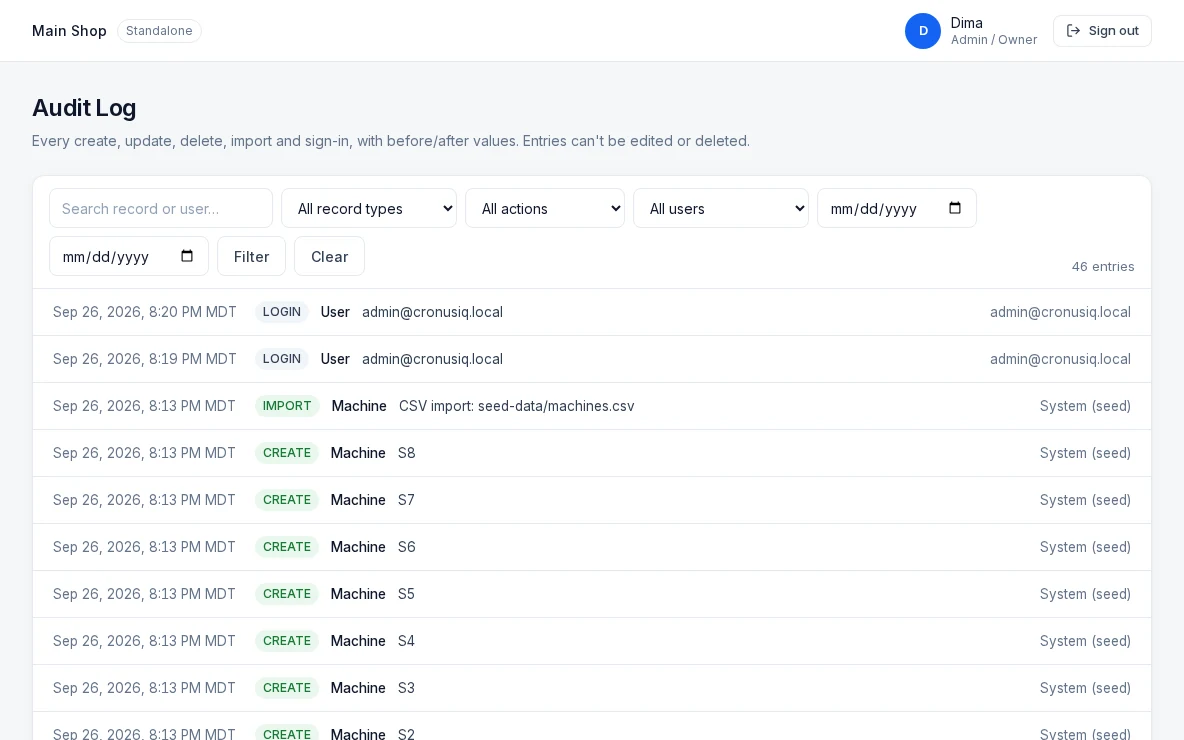
Task: Open the All record types dropdown
Action: (369, 208)
